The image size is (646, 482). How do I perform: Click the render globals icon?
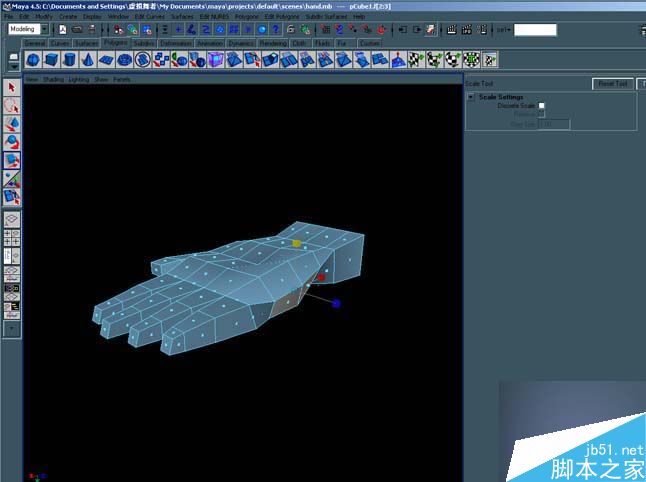(x=482, y=29)
